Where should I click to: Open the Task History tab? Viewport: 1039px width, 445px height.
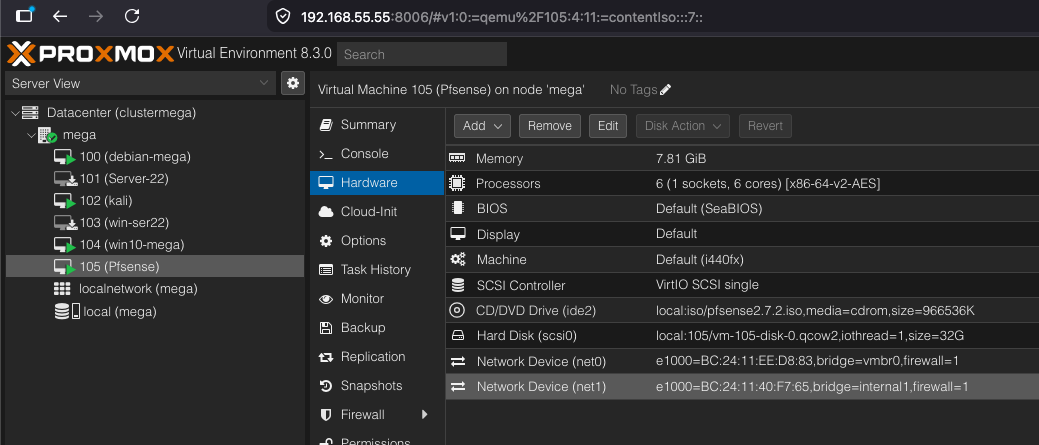coord(377,270)
